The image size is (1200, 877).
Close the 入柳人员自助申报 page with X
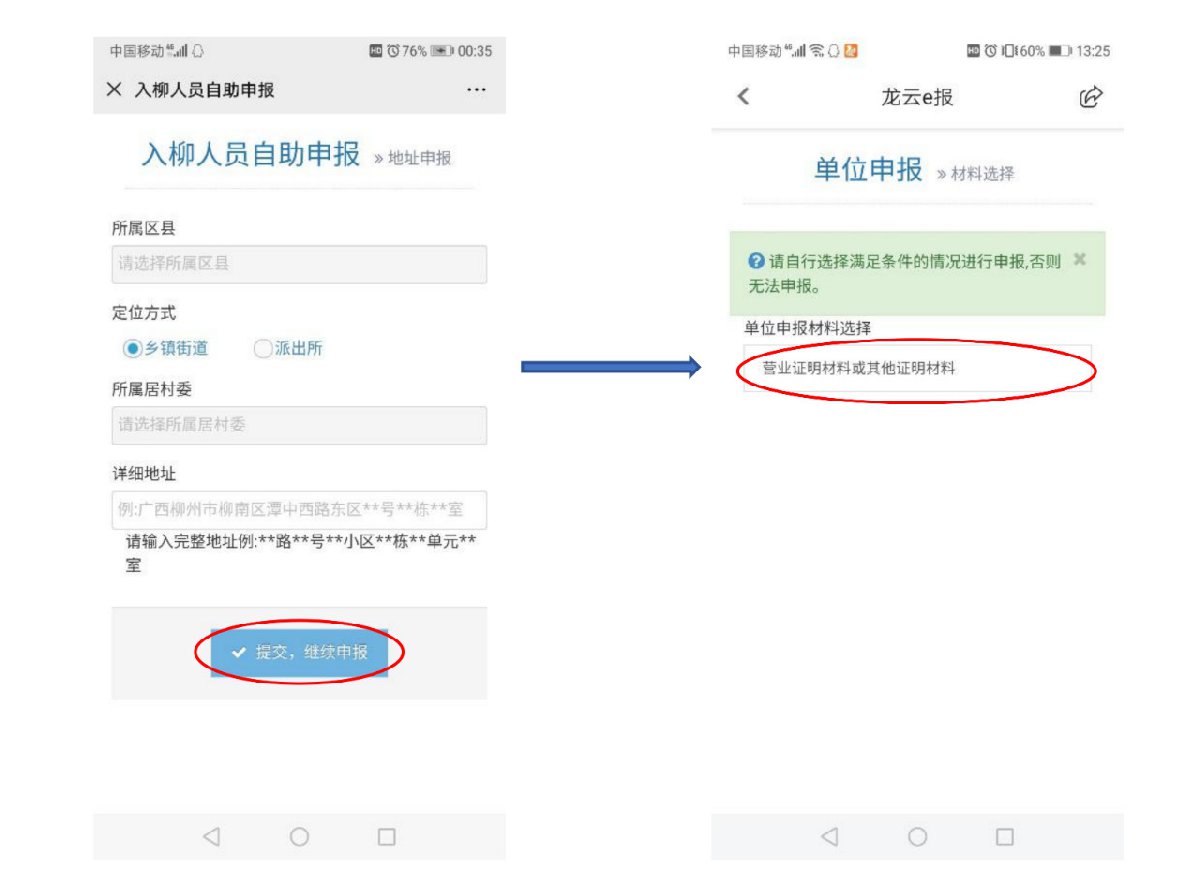[114, 90]
